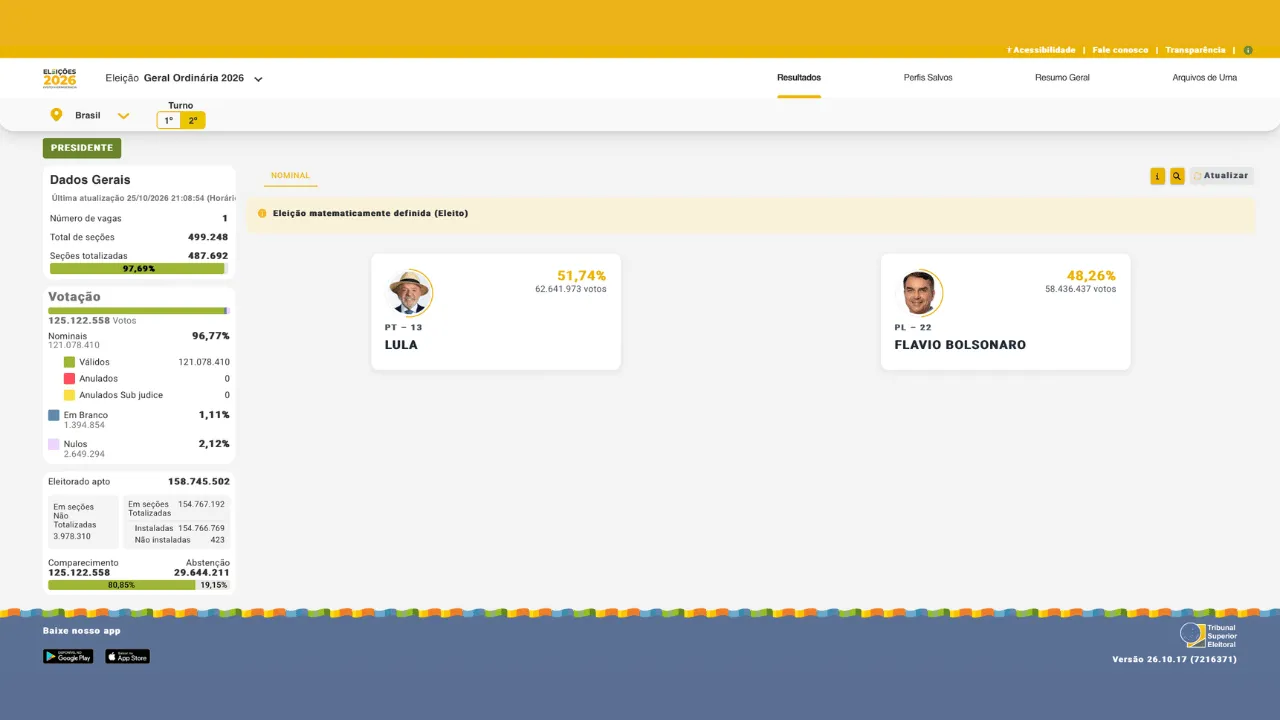Open the Transparência link

click(x=1195, y=50)
